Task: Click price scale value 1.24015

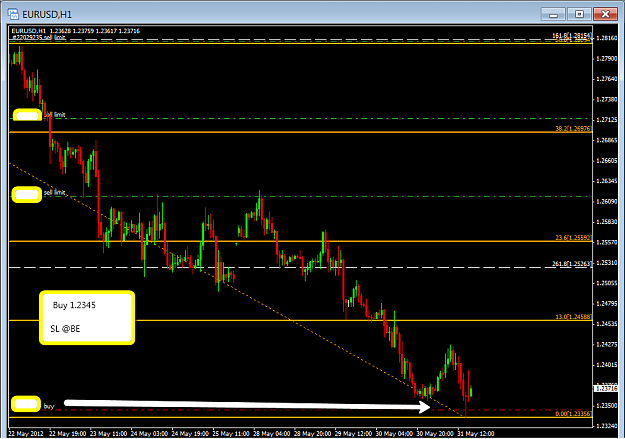Action: tap(606, 365)
